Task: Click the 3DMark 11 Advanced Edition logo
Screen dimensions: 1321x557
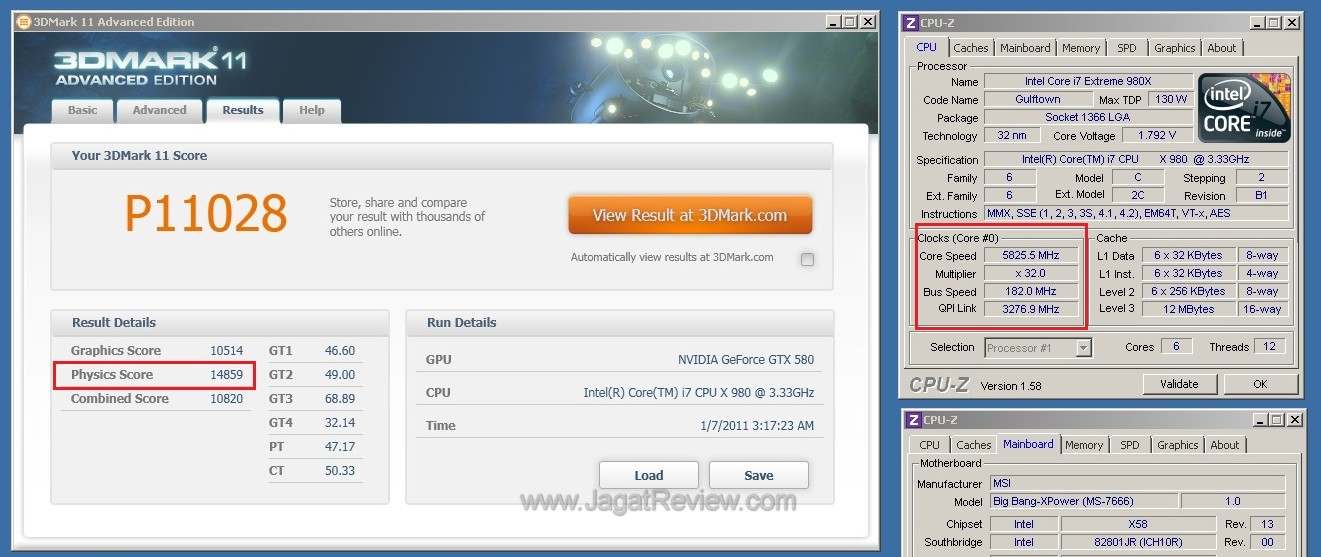Action: click(150, 67)
